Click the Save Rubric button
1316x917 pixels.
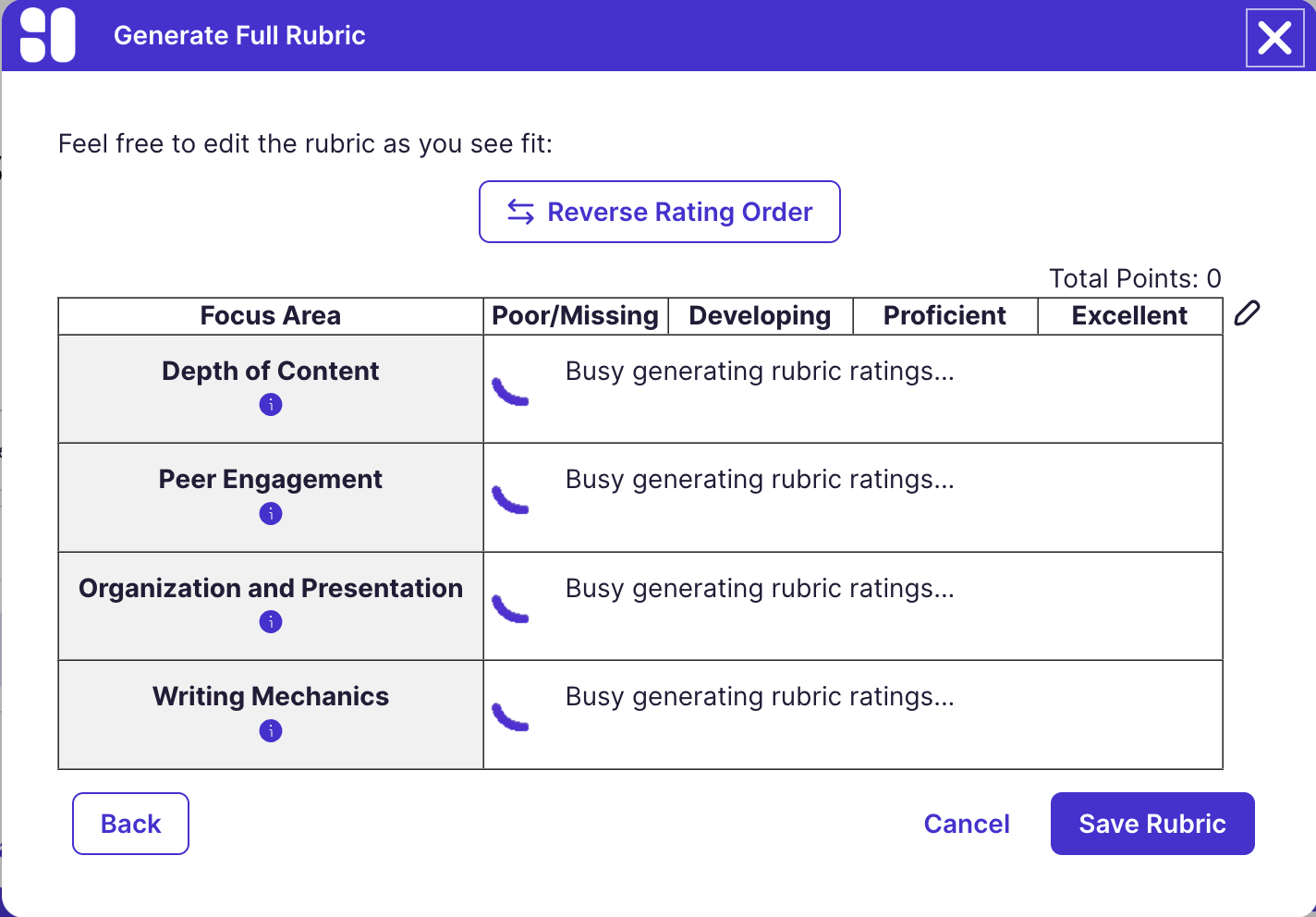coord(1152,824)
